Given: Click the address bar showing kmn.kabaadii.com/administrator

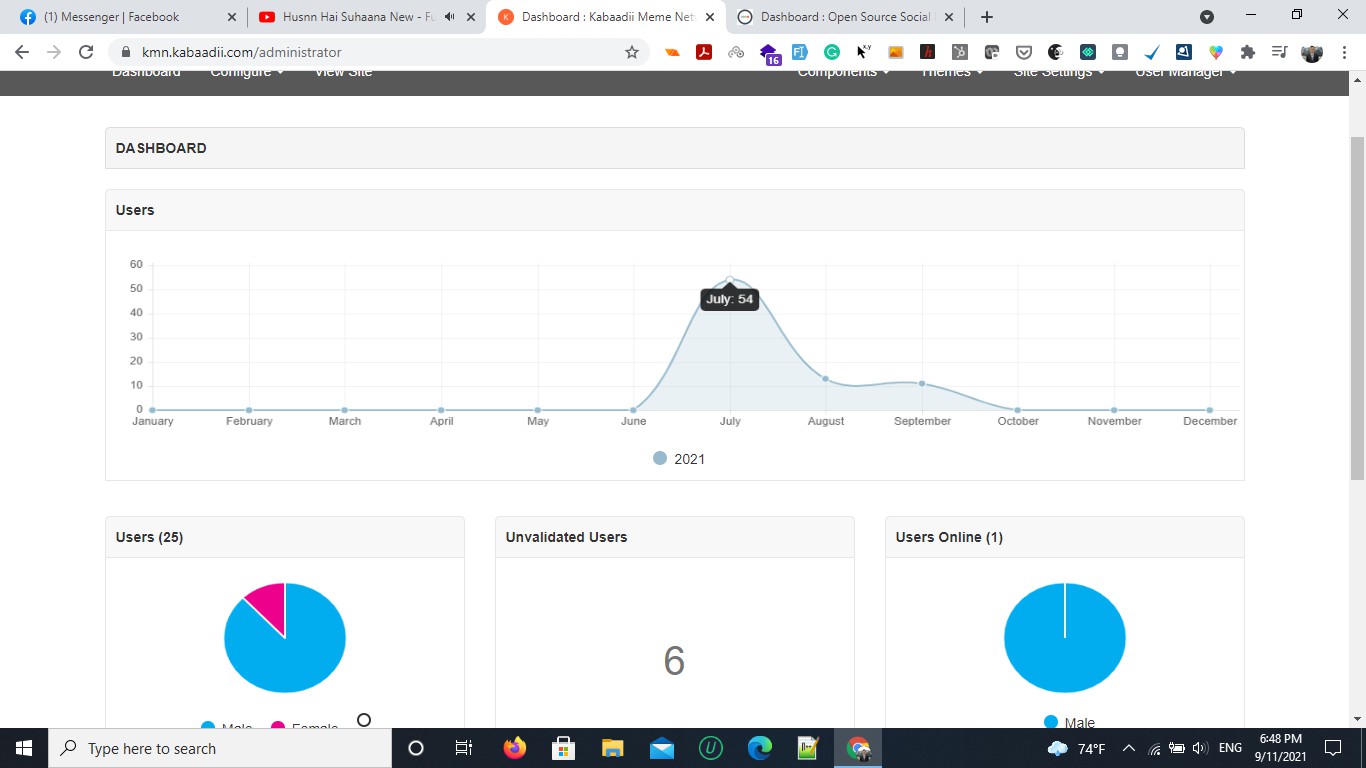Looking at the screenshot, I should click(x=380, y=52).
